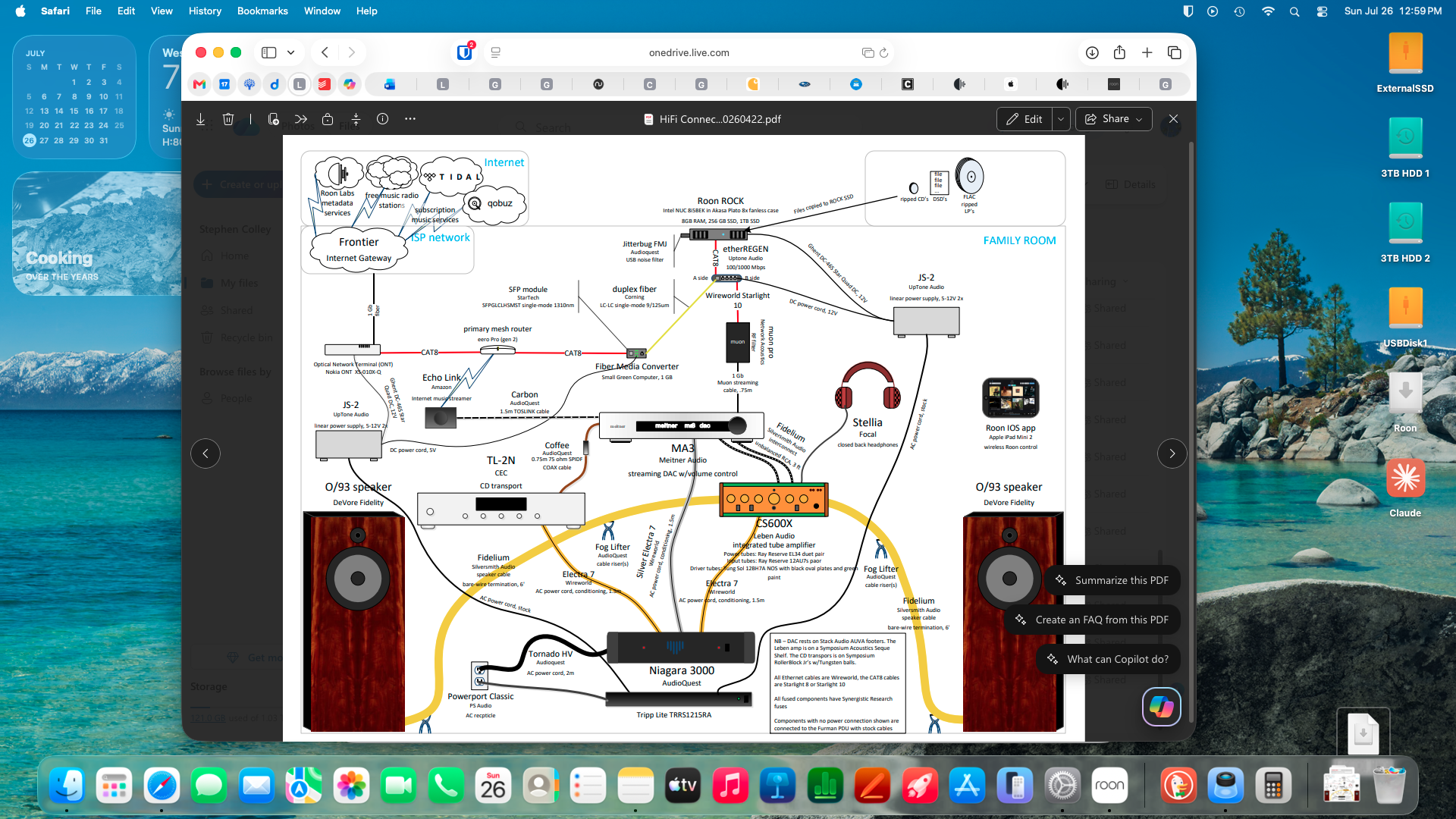The width and height of the screenshot is (1456, 819).
Task: Click the lock bag icon in viewer toolbar
Action: (x=328, y=119)
